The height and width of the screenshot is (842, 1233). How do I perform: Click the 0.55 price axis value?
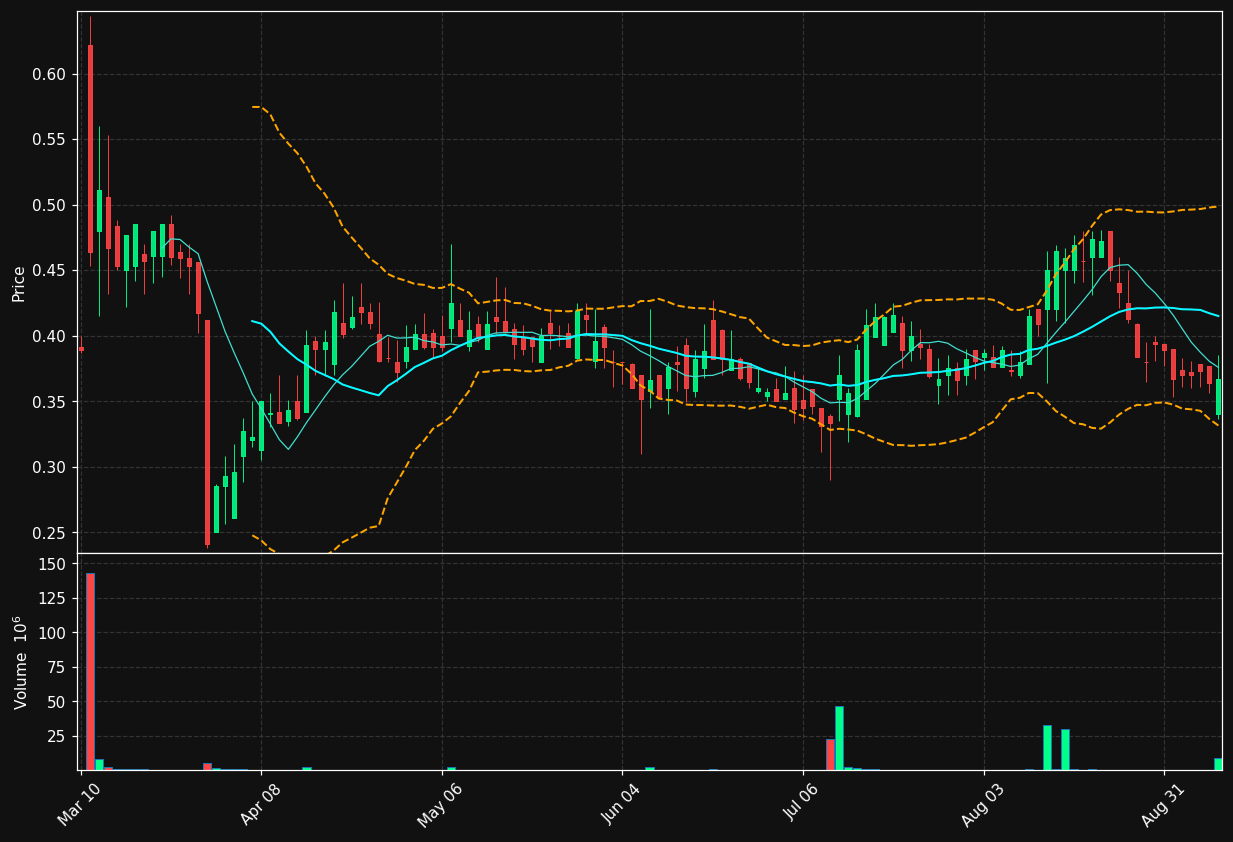(x=49, y=140)
